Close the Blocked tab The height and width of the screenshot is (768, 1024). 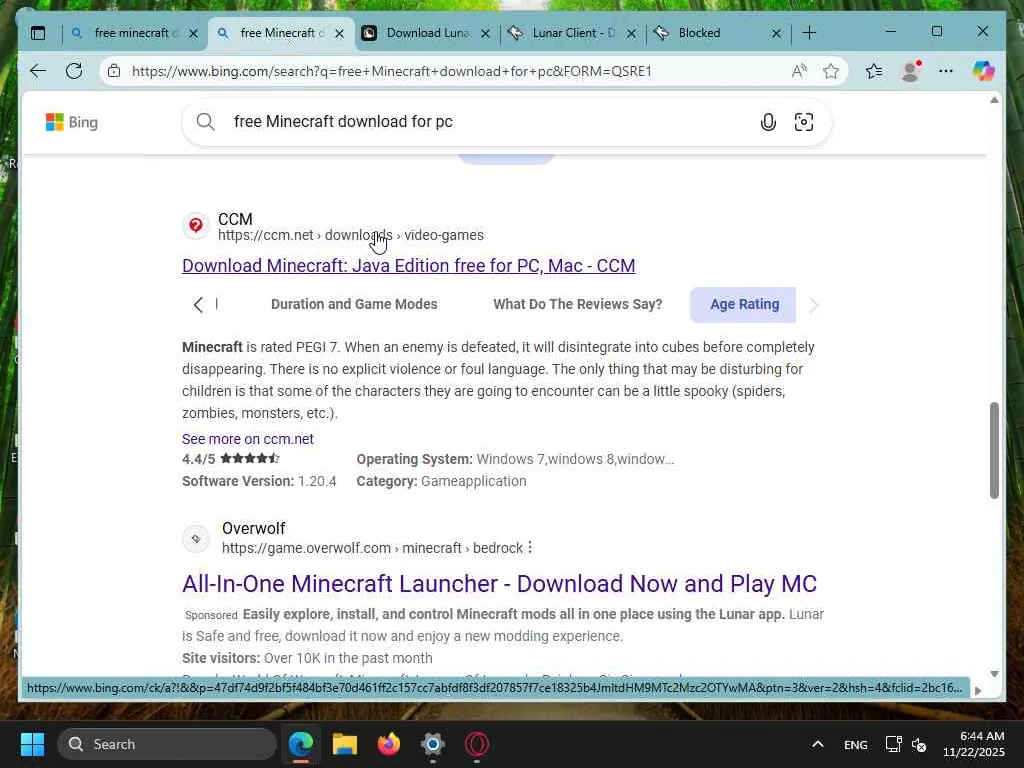(x=776, y=33)
